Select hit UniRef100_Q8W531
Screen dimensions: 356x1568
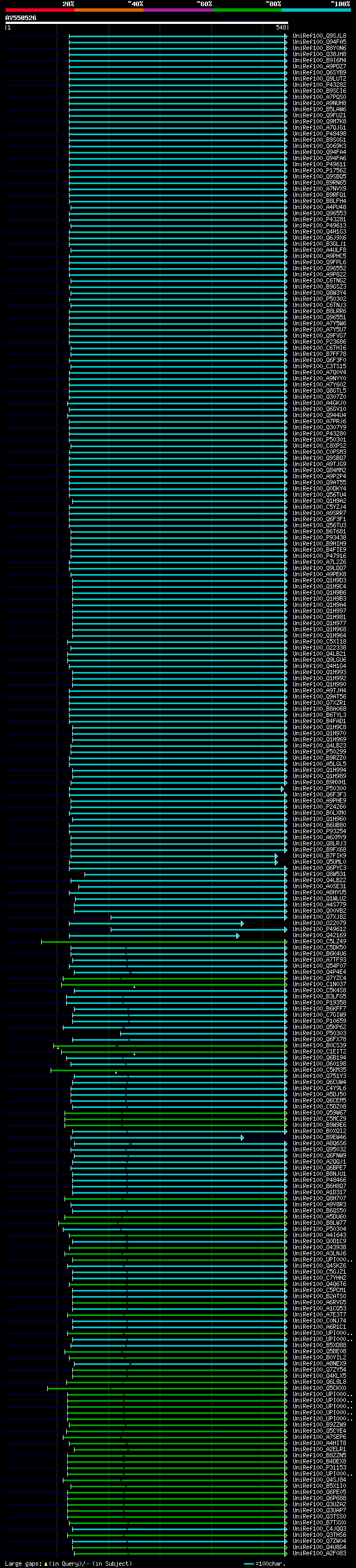[x=319, y=874]
